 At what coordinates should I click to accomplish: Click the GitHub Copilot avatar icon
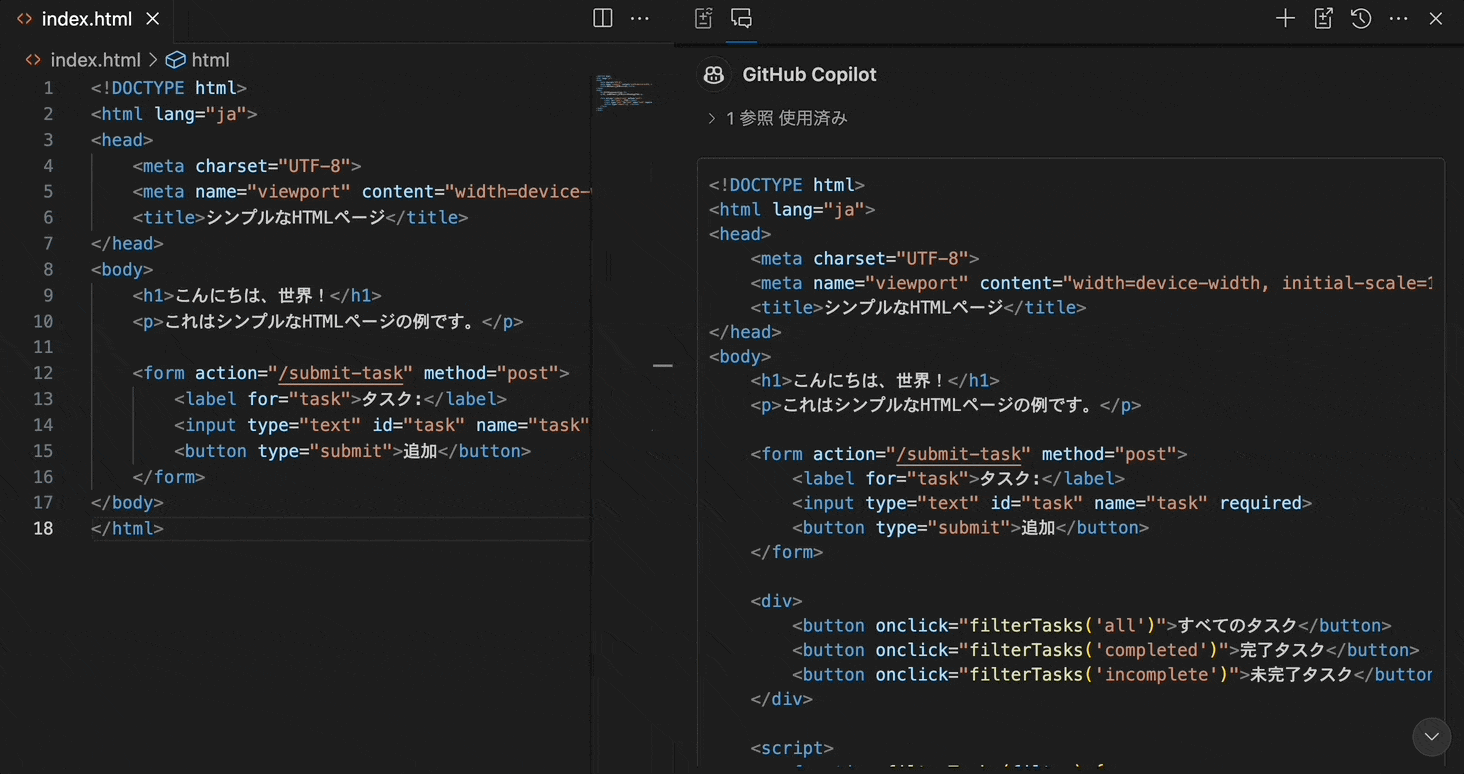click(x=714, y=75)
